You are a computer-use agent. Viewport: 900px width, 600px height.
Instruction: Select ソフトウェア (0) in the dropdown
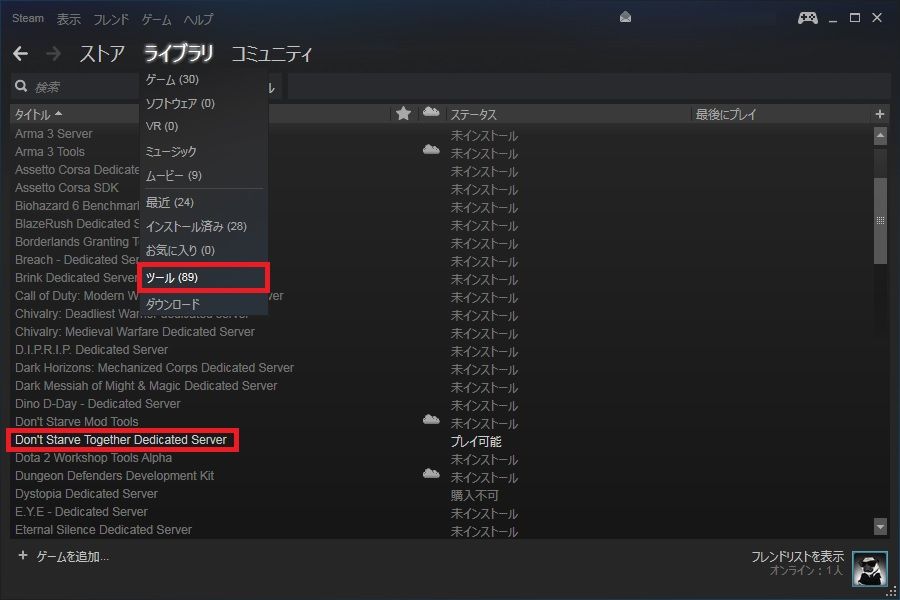pyautogui.click(x=204, y=103)
